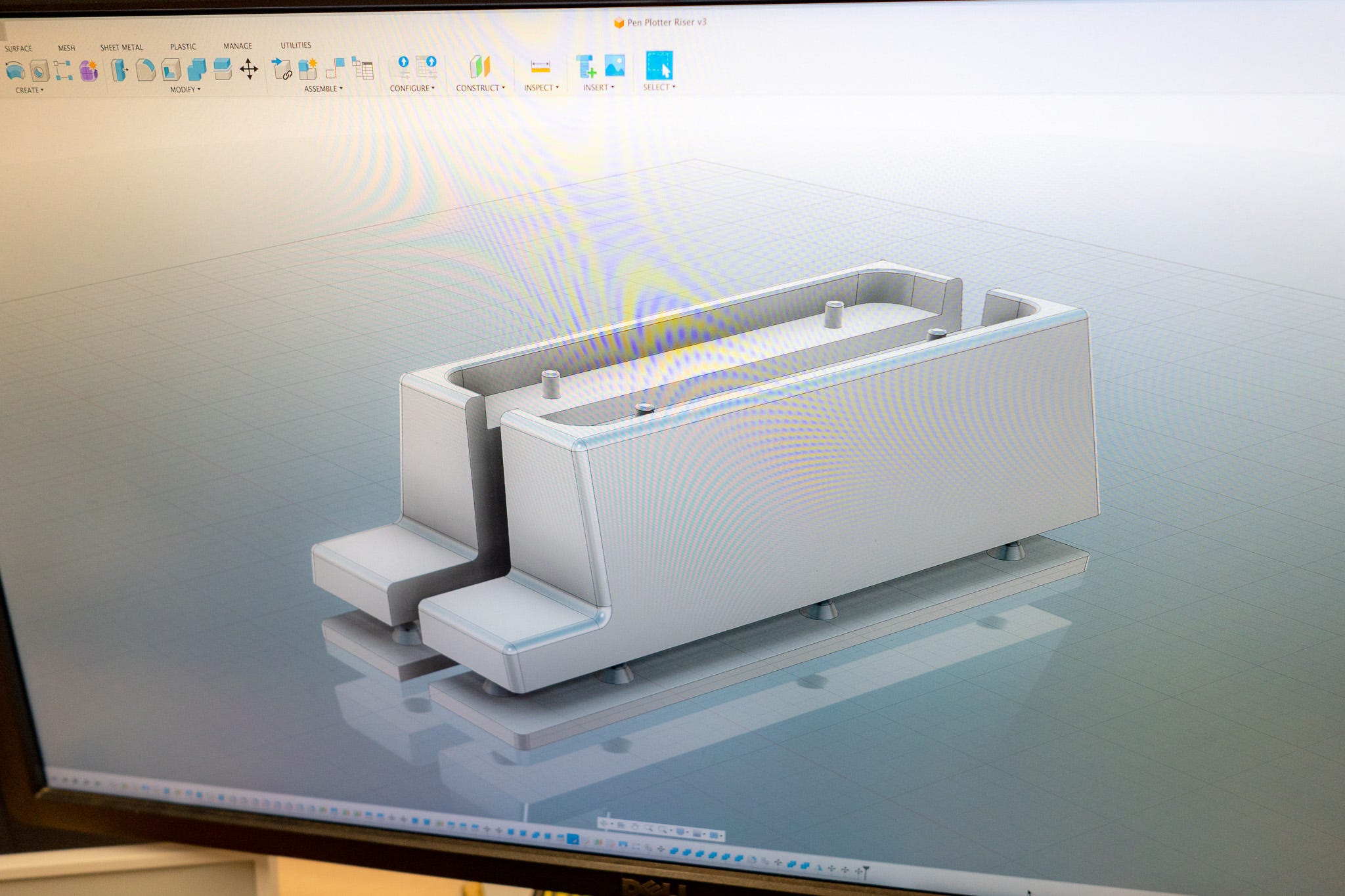This screenshot has height=896, width=1345.
Task: Click the Pen Plotter Riser v3 title
Action: point(666,22)
